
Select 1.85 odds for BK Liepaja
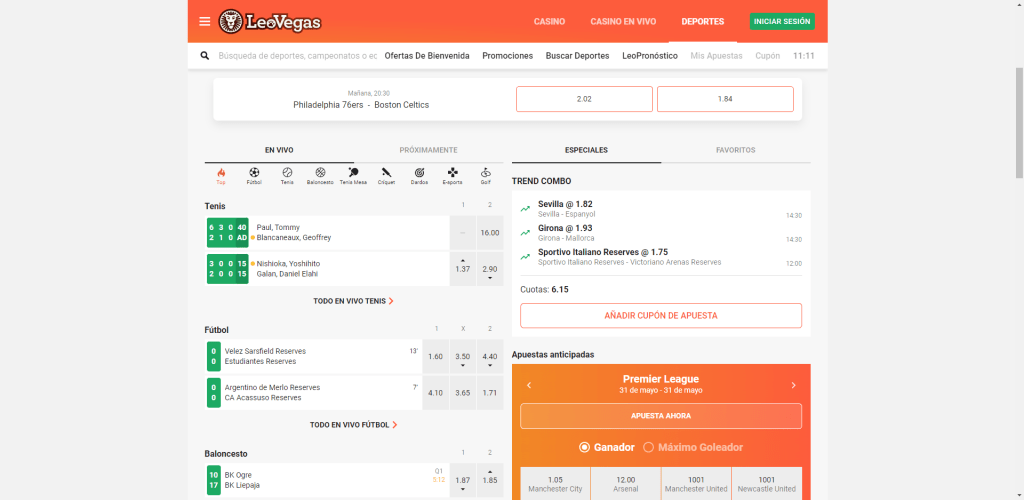click(x=490, y=480)
